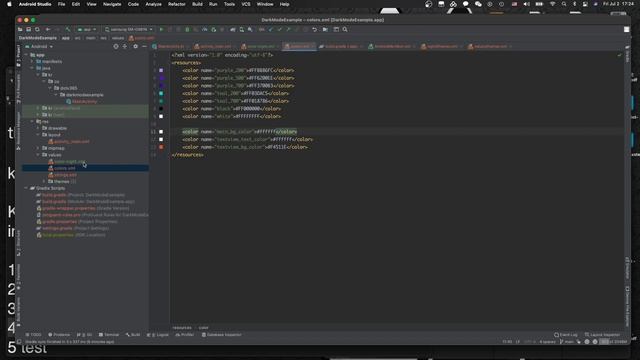Image resolution: width=640 pixels, height=360 pixels.
Task: Open the TODO tool window
Action: 33,335
